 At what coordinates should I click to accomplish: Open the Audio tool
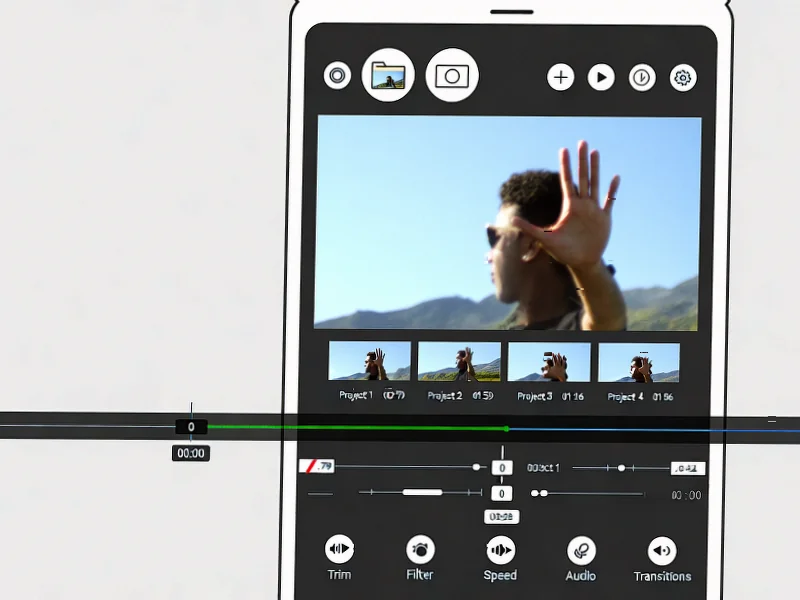[581, 549]
